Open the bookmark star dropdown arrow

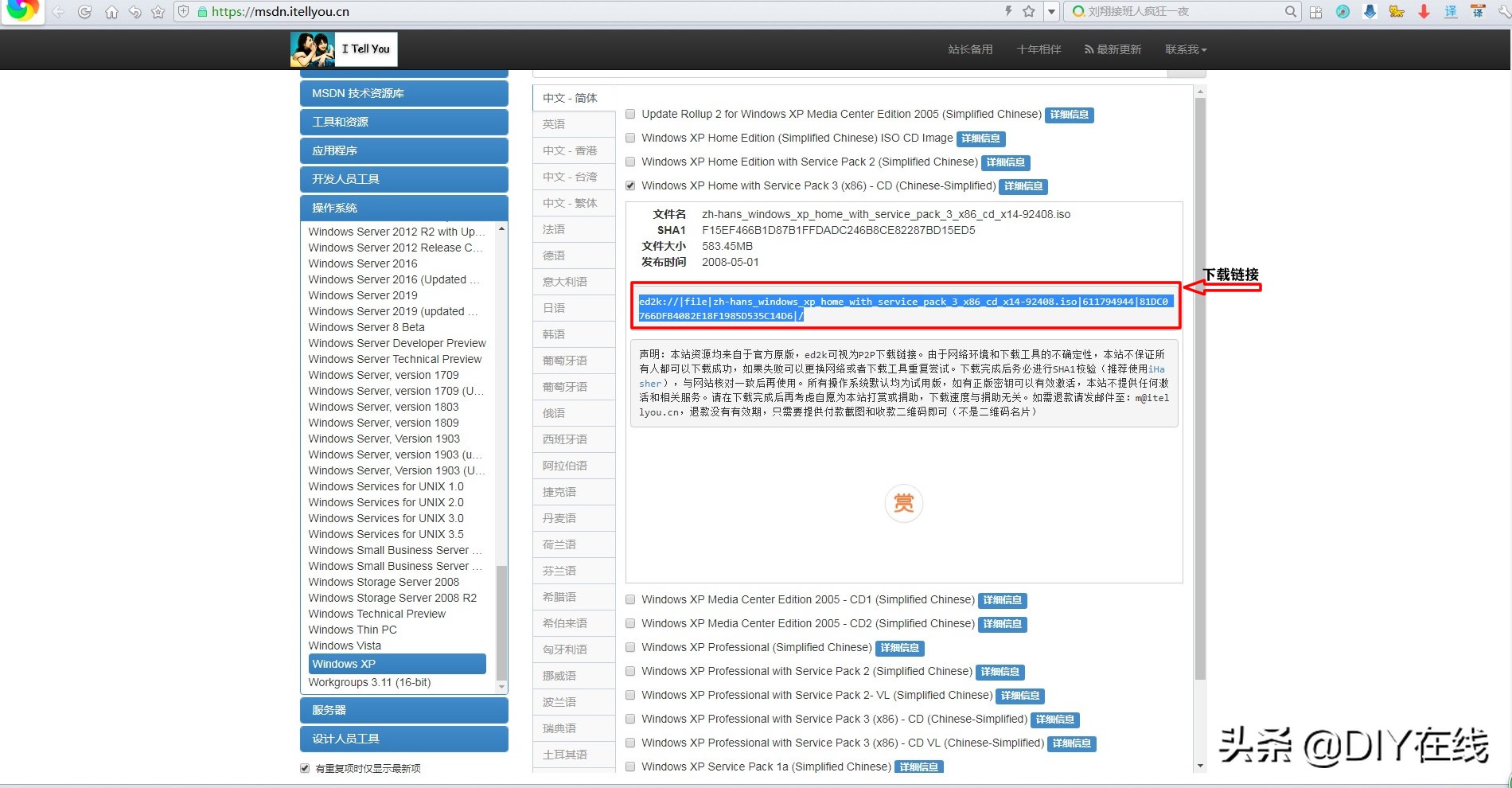1051,11
